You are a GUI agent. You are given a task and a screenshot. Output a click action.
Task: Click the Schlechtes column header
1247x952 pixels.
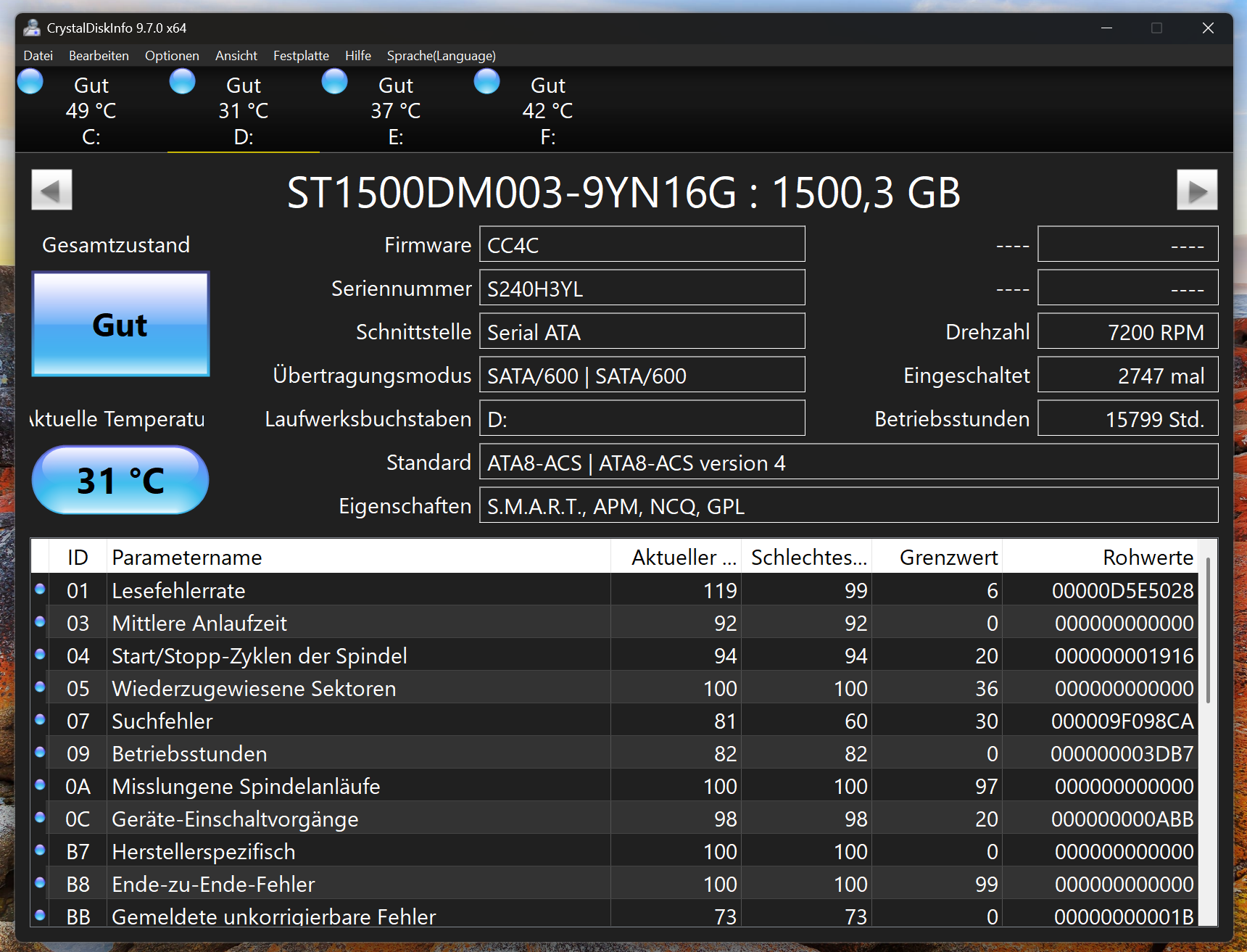click(807, 557)
